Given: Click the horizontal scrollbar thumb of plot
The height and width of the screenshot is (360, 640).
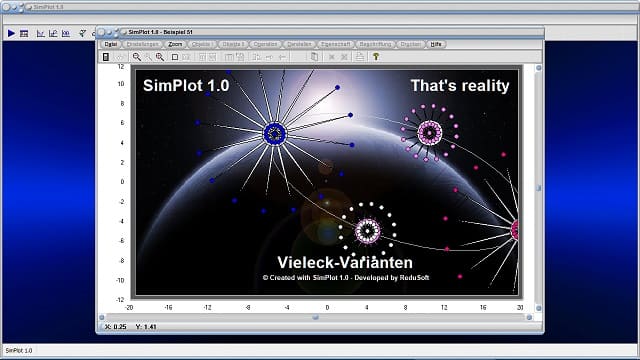Looking at the screenshot, I should point(316,317).
